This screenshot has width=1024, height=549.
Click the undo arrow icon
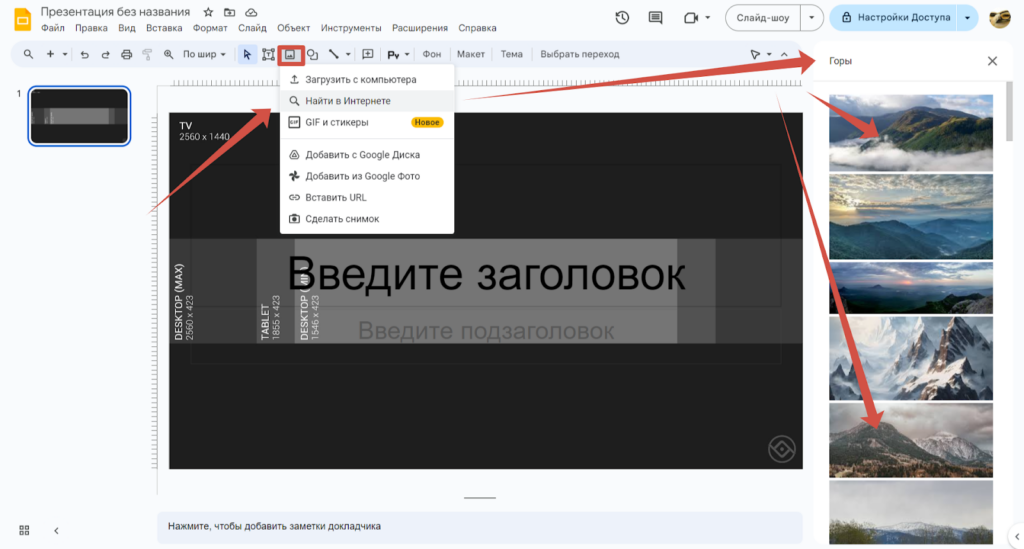(84, 55)
